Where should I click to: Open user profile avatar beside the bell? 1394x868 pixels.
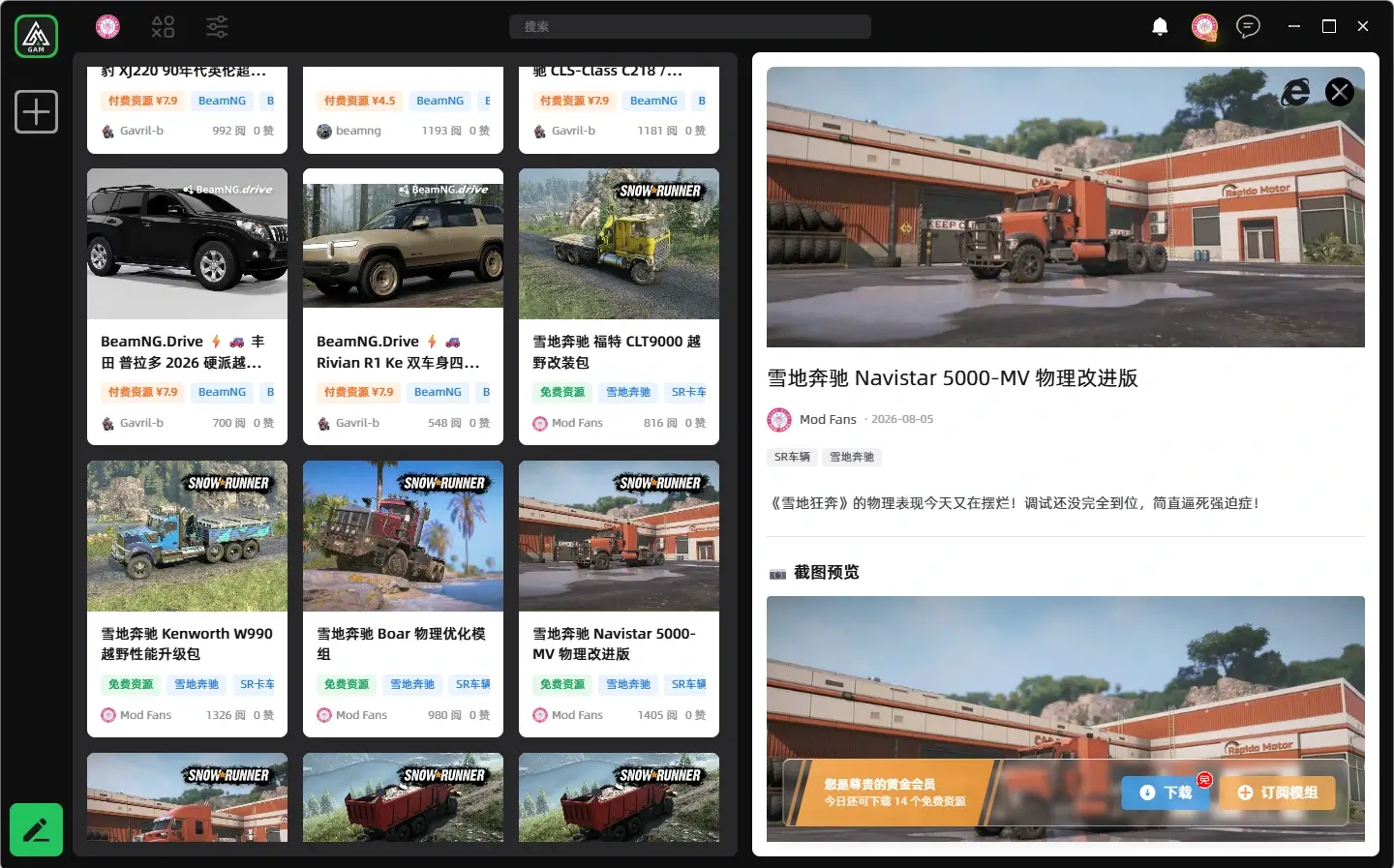[x=1204, y=26]
